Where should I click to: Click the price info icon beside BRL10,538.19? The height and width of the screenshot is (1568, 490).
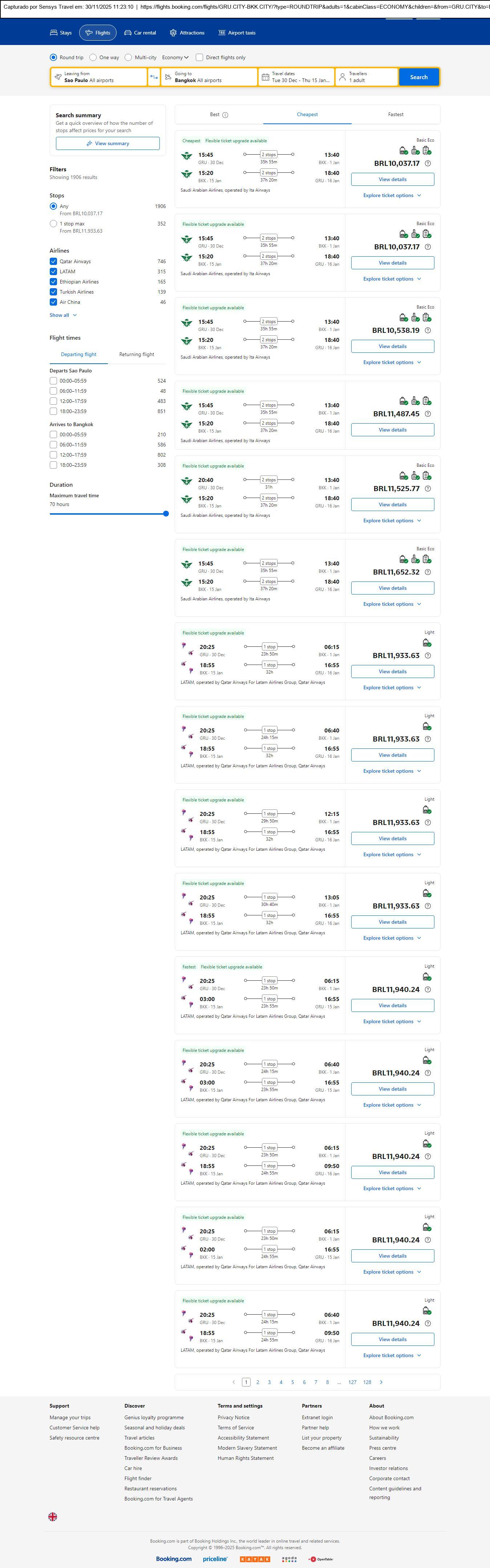428,331
